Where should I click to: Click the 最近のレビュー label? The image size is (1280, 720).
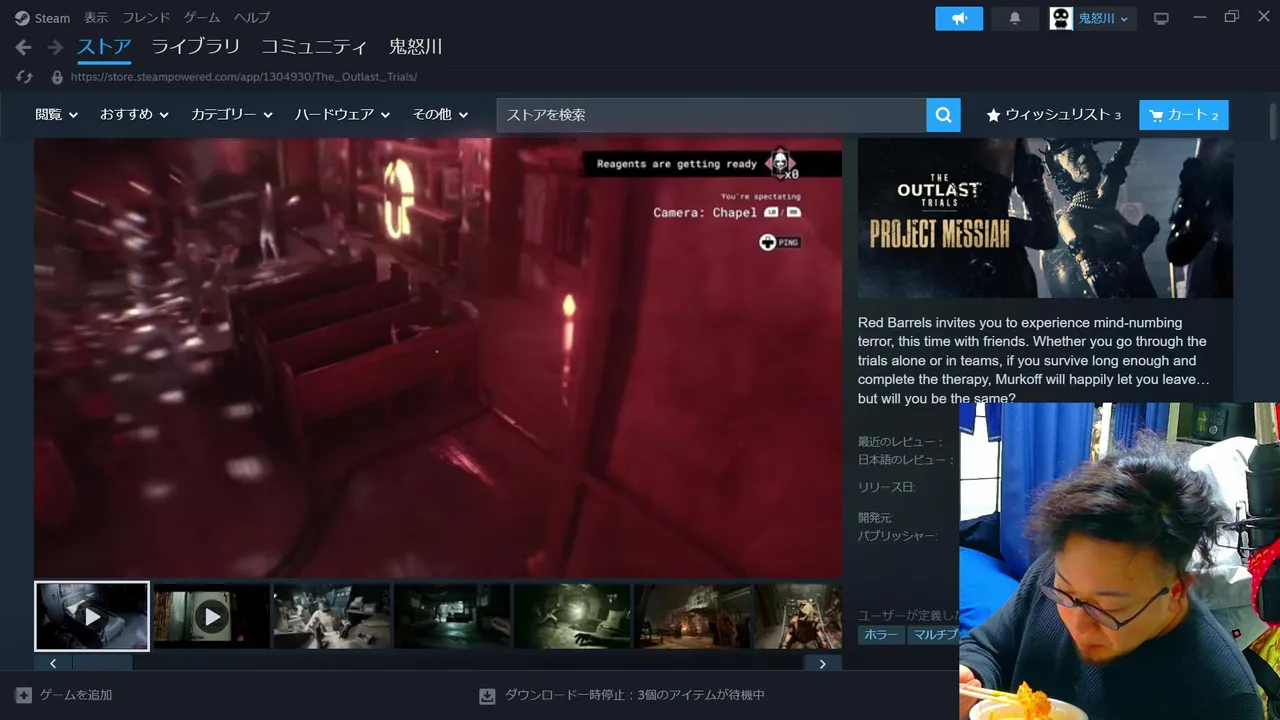coord(900,442)
